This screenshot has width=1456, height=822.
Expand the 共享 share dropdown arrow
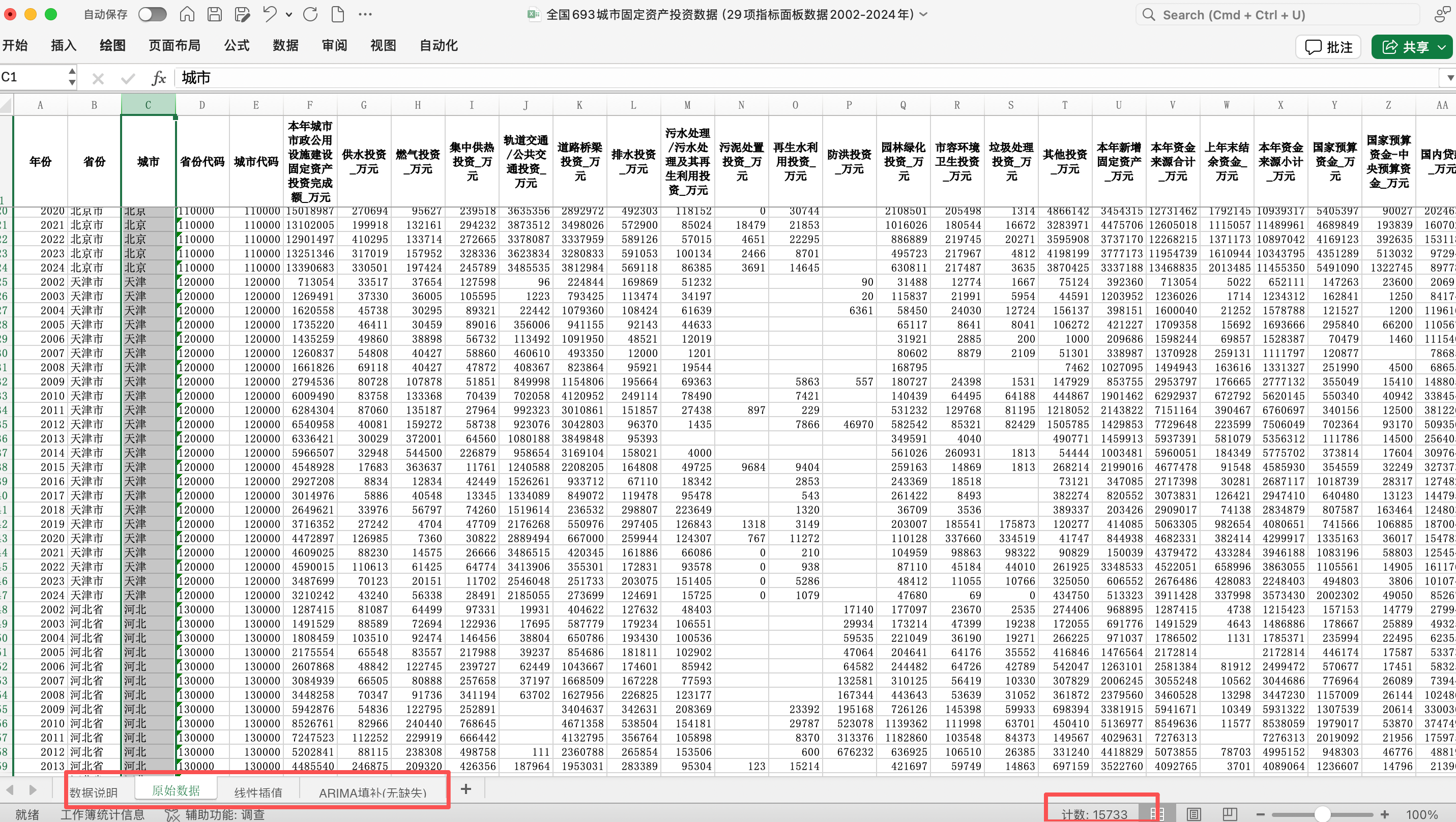1442,47
